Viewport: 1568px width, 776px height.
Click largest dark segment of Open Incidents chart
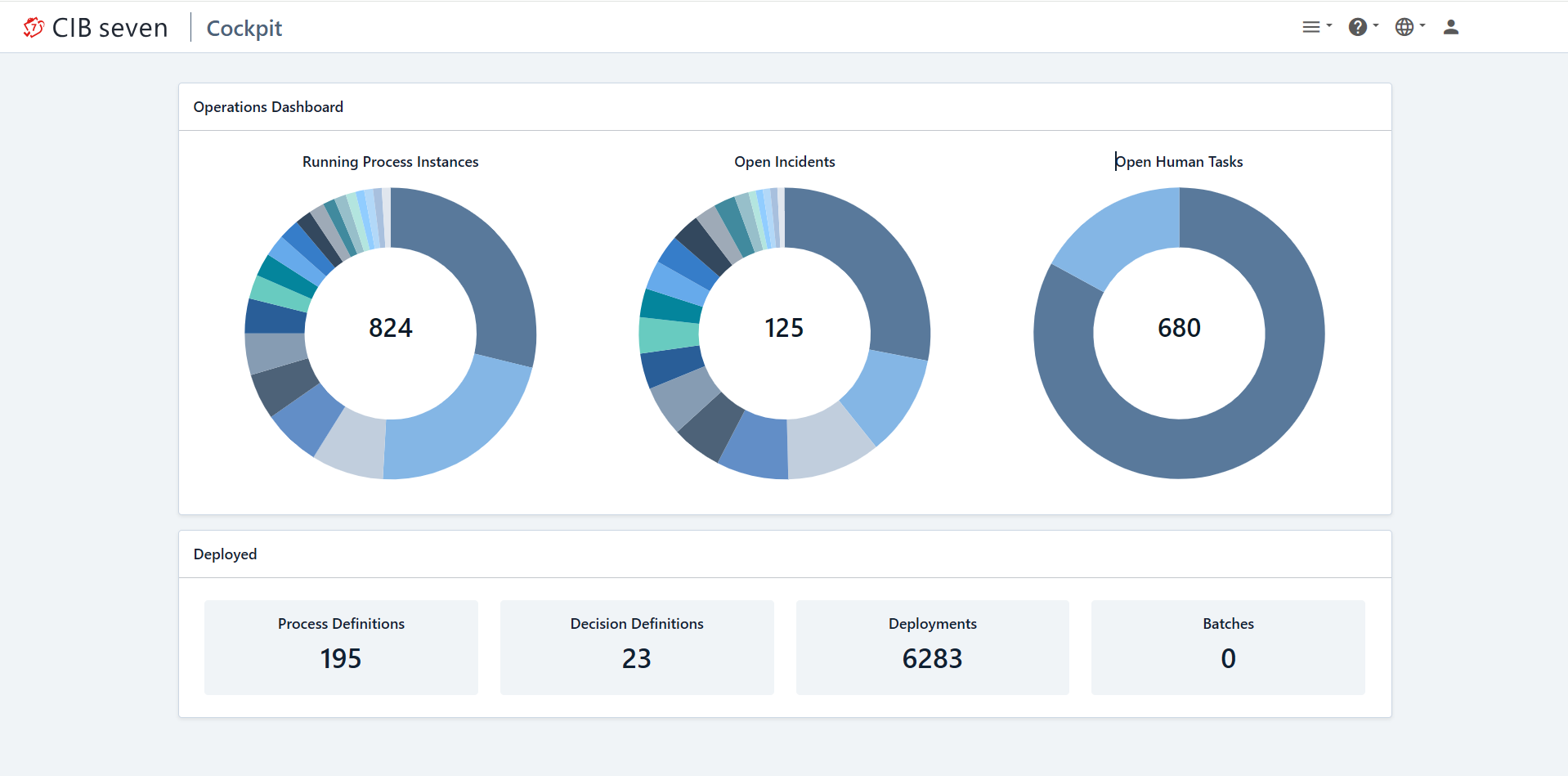tap(873, 266)
